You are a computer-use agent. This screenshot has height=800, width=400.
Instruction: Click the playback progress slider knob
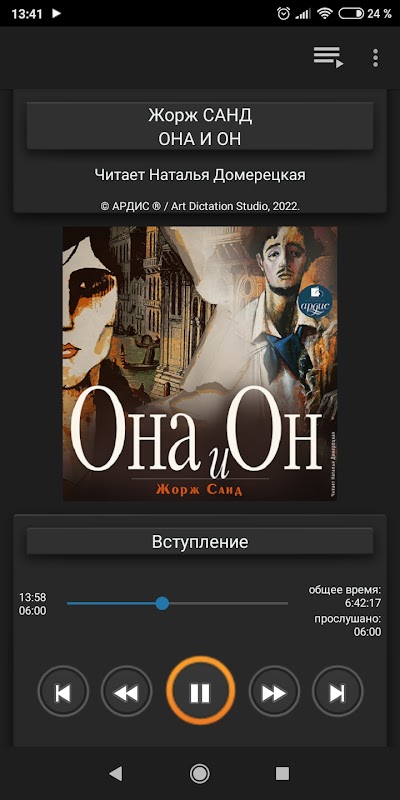(162, 603)
